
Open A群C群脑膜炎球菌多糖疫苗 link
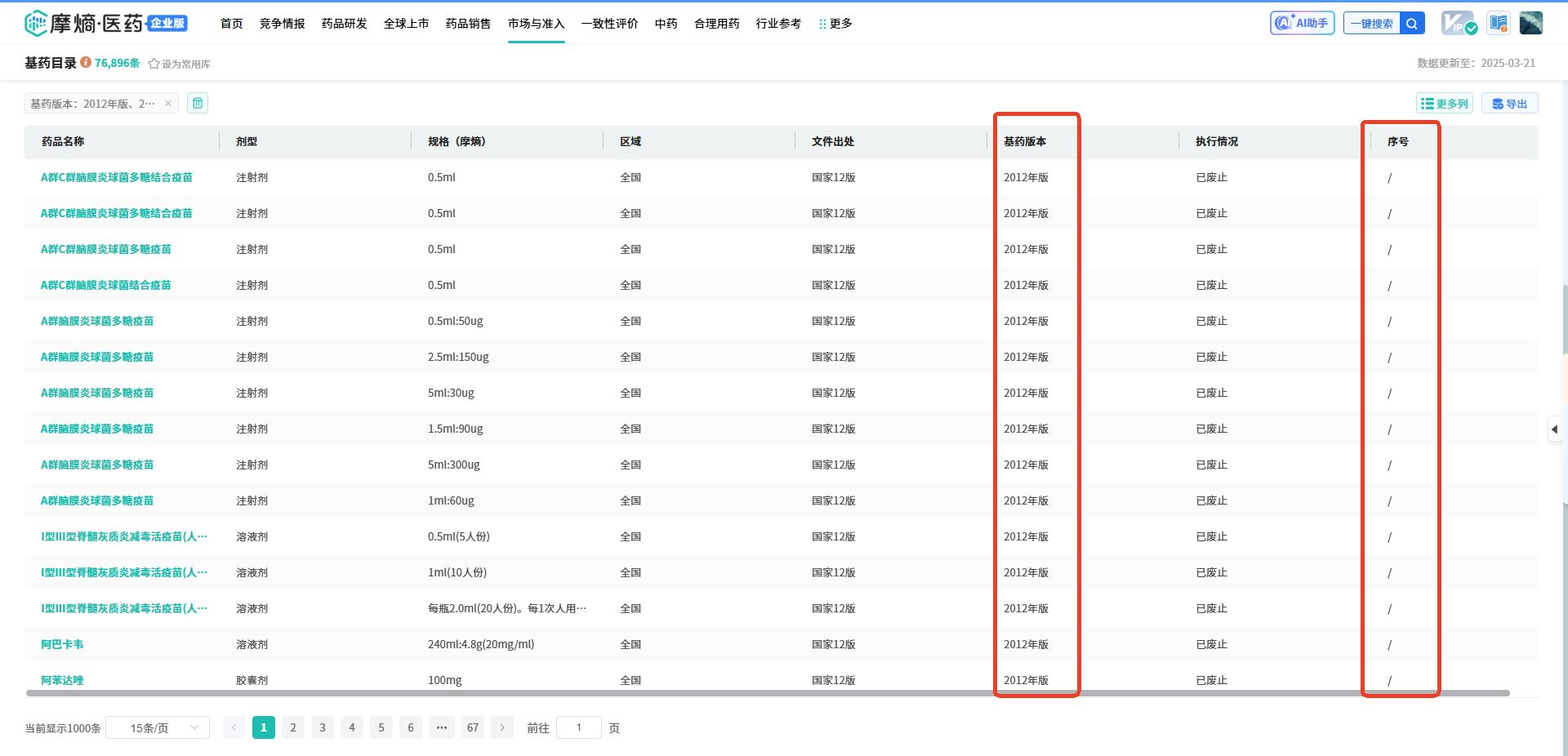pos(106,249)
